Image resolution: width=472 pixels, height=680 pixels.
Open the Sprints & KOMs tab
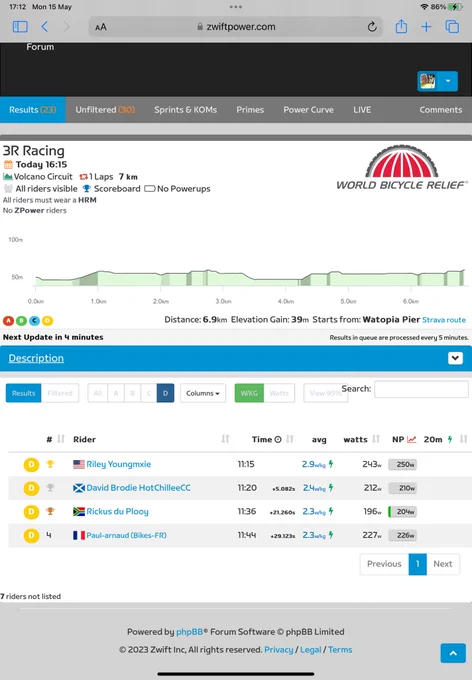point(185,110)
